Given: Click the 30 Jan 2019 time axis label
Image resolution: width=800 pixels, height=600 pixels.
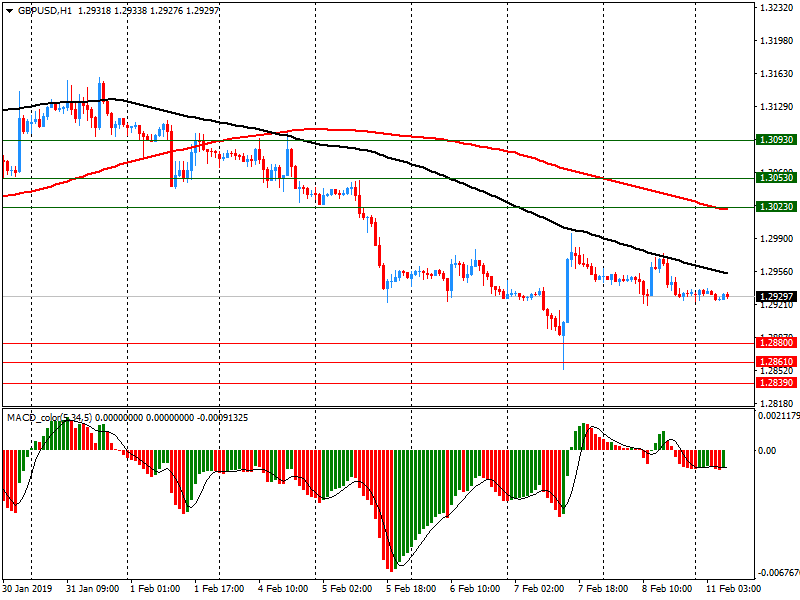Looking at the screenshot, I should tap(27, 589).
